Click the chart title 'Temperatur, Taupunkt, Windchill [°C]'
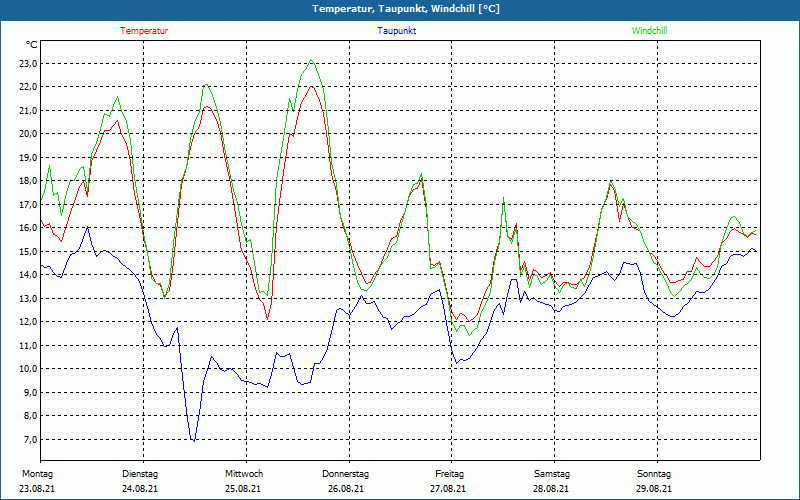The height and width of the screenshot is (500, 800). click(406, 9)
